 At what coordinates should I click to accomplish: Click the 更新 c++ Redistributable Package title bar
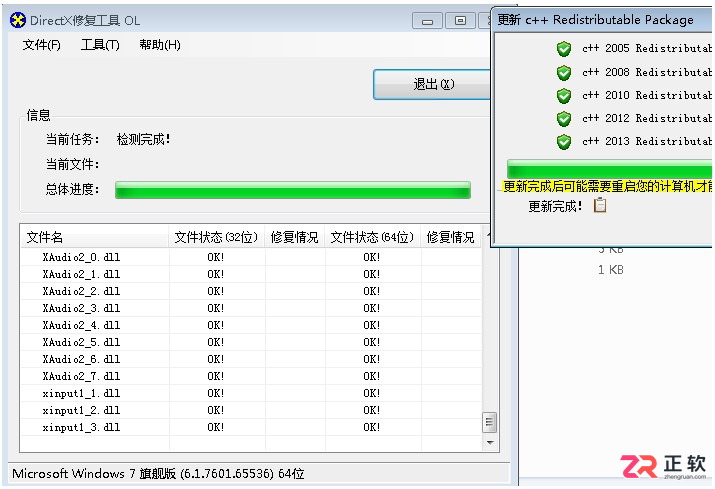pyautogui.click(x=603, y=20)
